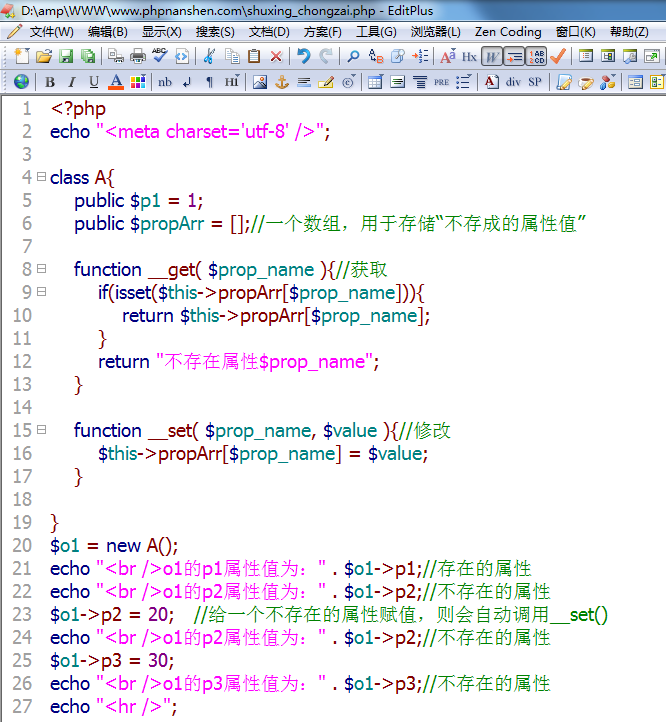Open the 文档(D) menu

click(269, 32)
